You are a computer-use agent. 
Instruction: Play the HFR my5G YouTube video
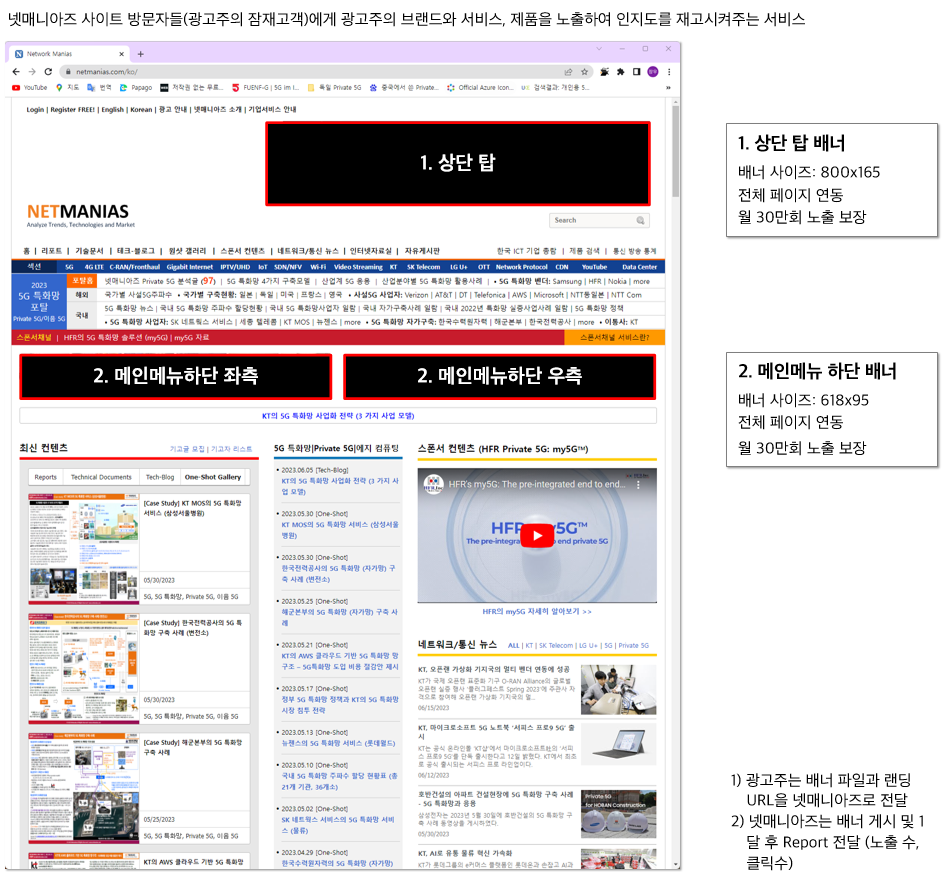(536, 535)
